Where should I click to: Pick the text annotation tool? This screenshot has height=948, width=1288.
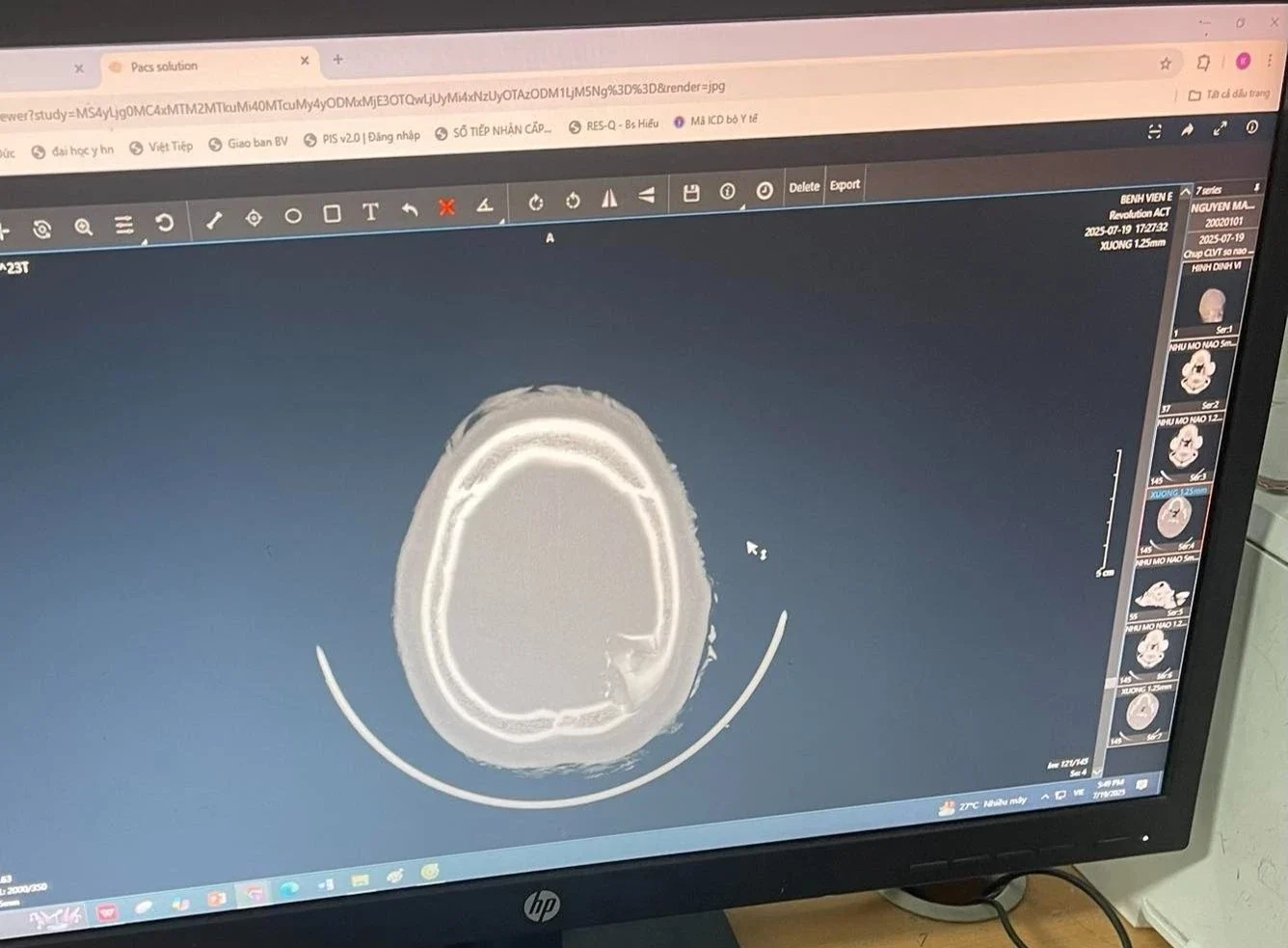[x=370, y=212]
